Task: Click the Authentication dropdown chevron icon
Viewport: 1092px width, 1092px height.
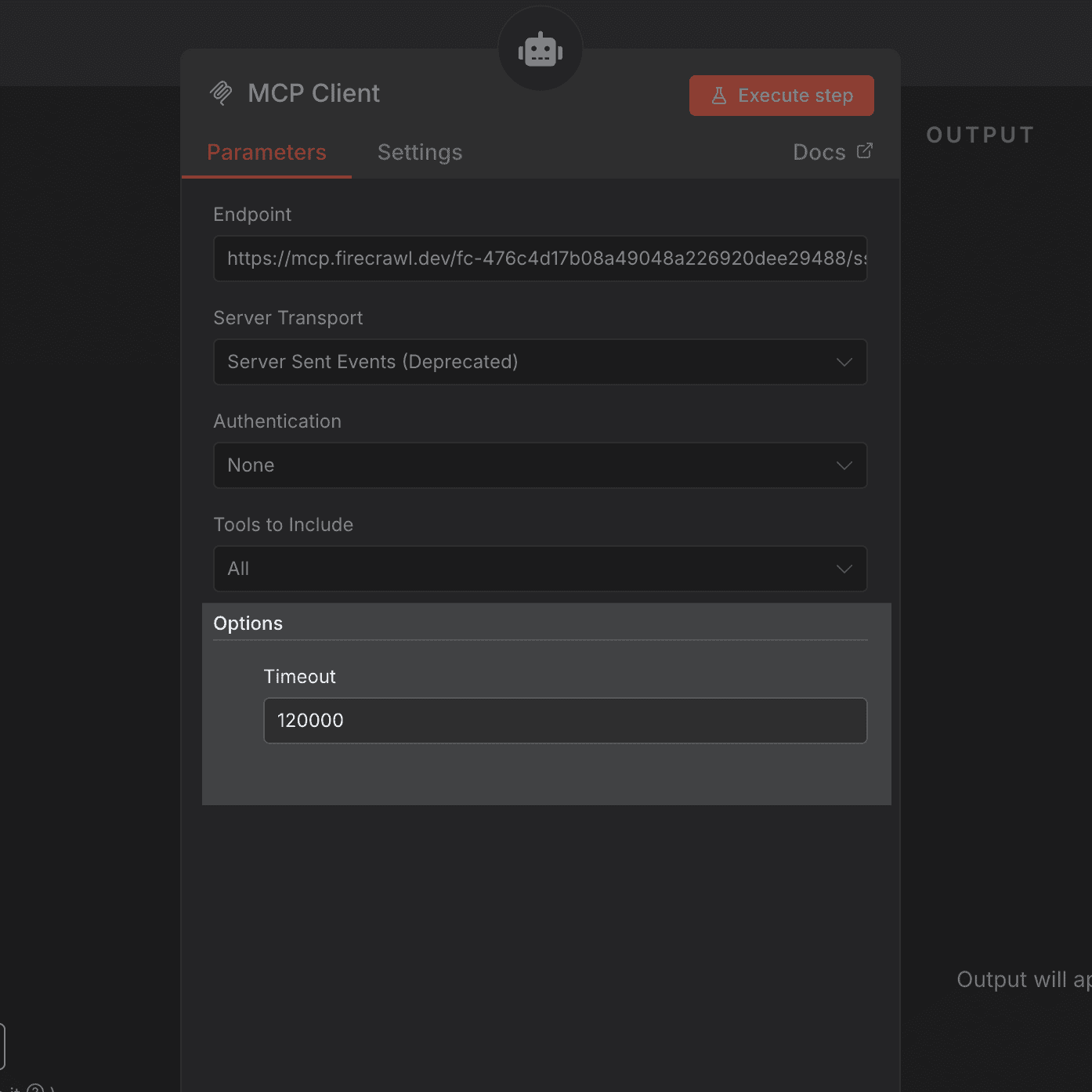Action: tap(844, 465)
